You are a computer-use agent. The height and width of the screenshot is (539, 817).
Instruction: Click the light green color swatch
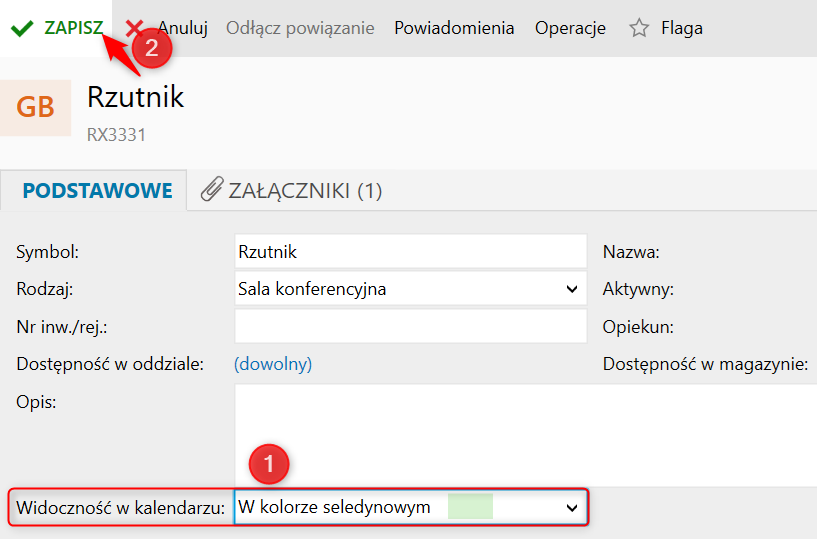470,507
